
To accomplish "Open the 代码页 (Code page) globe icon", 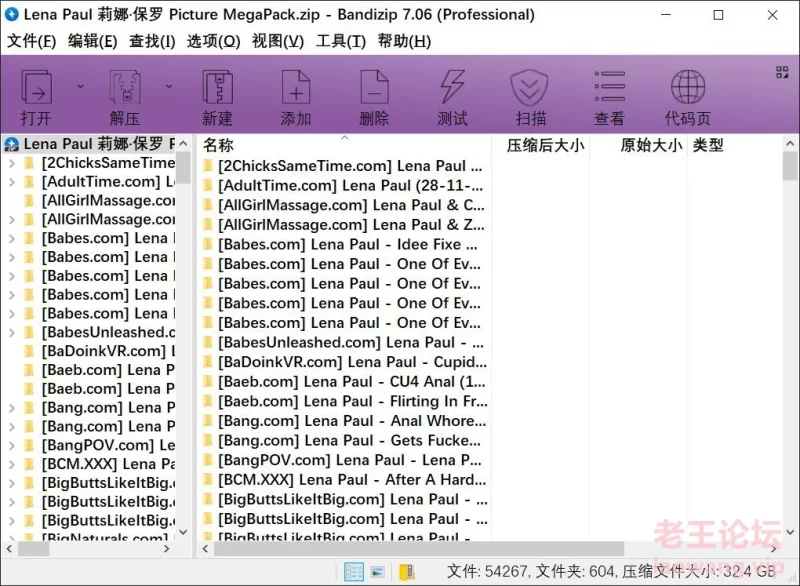I will coord(688,87).
